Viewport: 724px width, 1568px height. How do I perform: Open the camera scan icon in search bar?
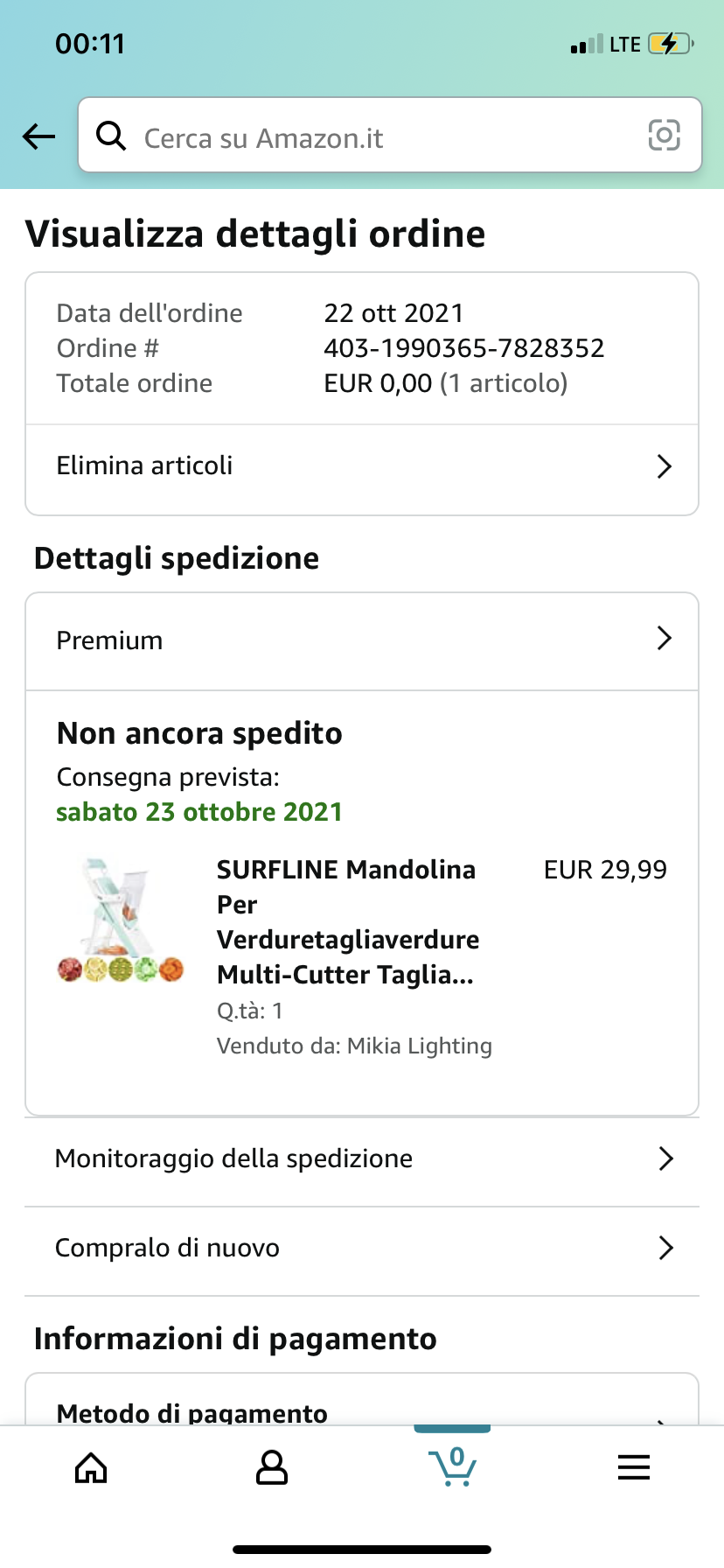pyautogui.click(x=664, y=136)
